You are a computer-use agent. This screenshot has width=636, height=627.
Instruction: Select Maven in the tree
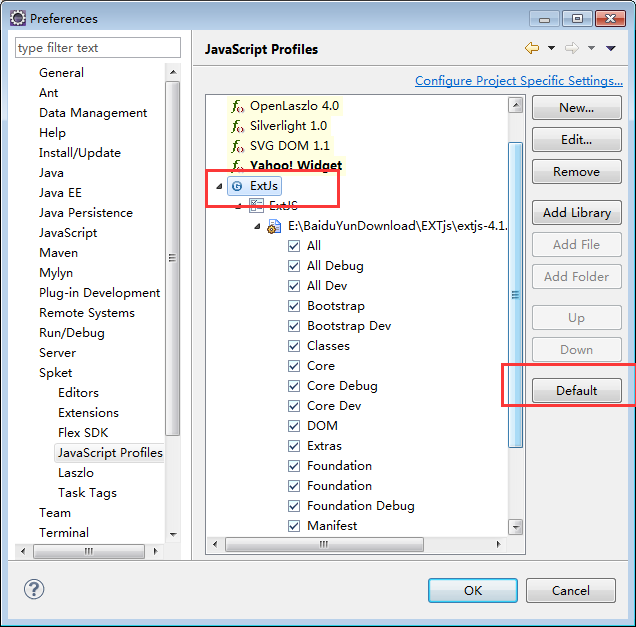58,253
